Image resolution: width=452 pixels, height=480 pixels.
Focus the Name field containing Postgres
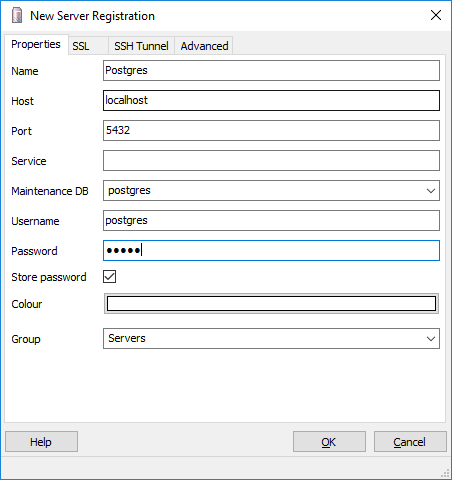(x=271, y=70)
